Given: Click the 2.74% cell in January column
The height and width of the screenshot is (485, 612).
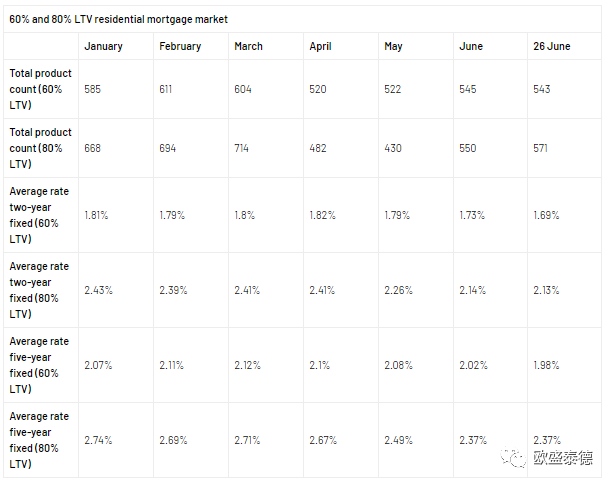Looking at the screenshot, I should pos(98,440).
